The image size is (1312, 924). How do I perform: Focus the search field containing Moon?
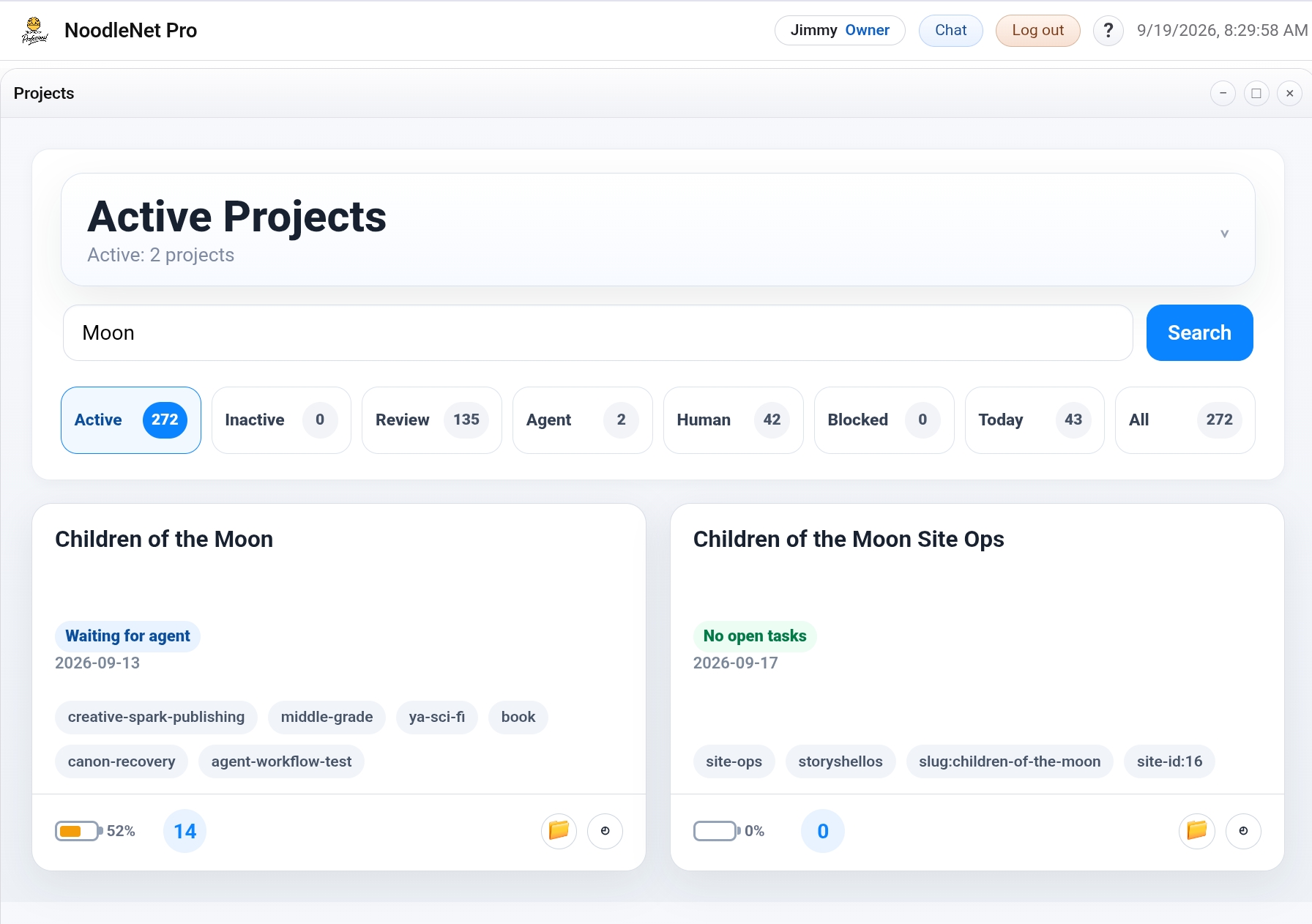(x=598, y=333)
